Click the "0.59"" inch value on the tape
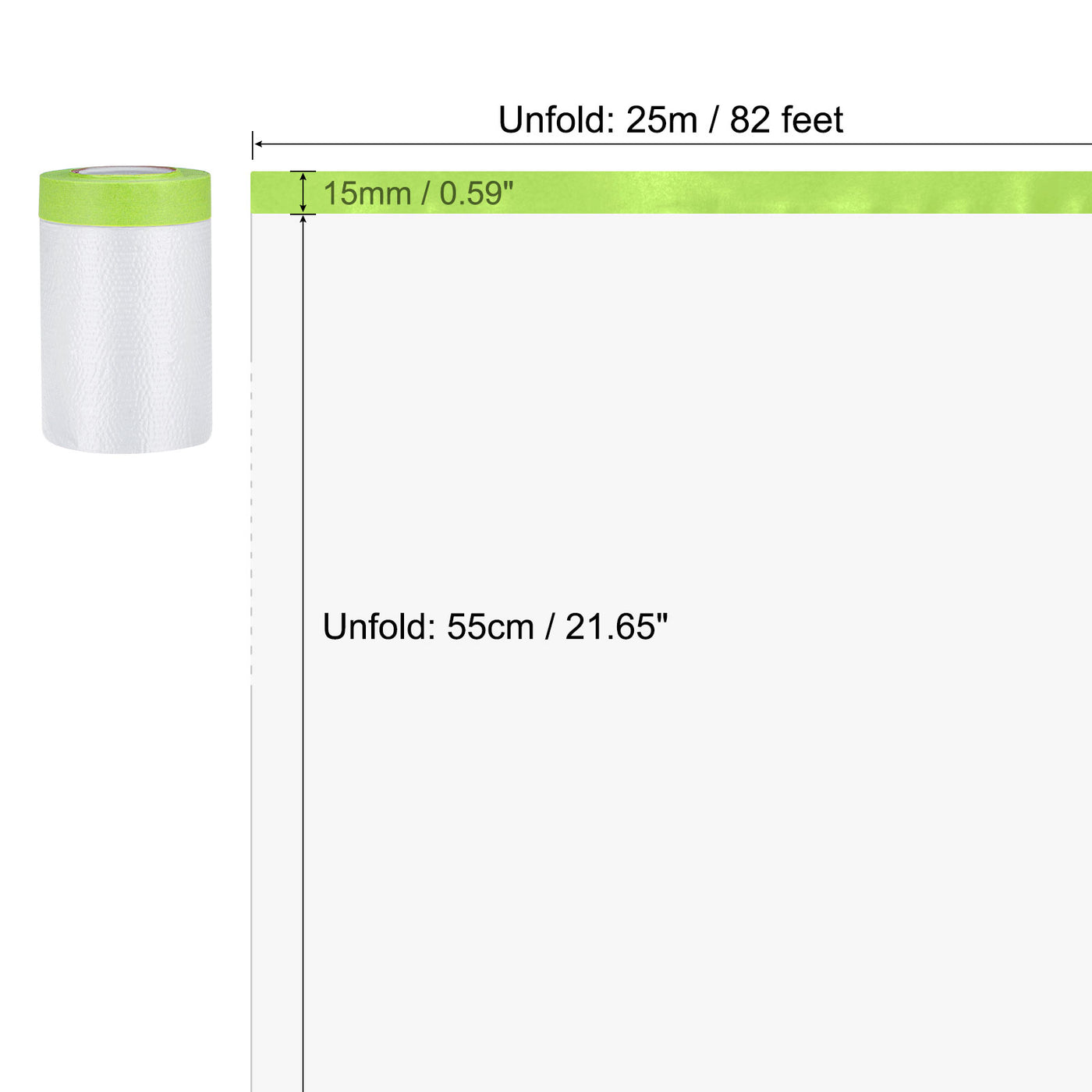Viewport: 1092px width, 1092px height. coord(477,193)
